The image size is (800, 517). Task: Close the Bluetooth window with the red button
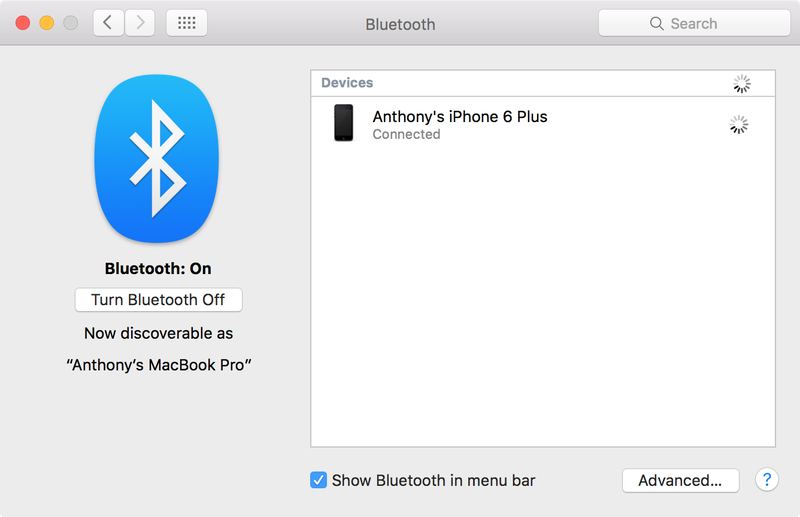(x=22, y=23)
